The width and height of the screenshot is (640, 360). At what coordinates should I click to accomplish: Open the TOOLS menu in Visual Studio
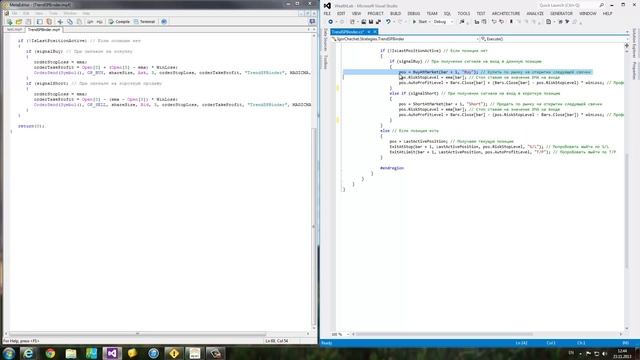[464, 13]
